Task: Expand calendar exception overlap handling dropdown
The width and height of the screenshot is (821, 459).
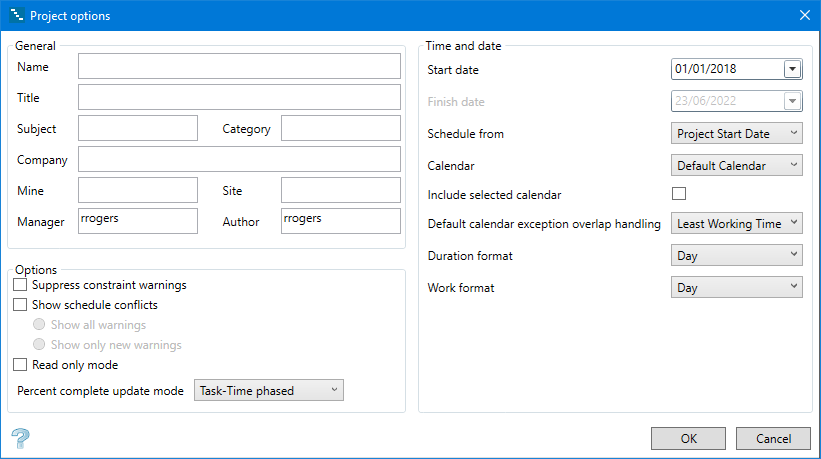Action: [736, 224]
